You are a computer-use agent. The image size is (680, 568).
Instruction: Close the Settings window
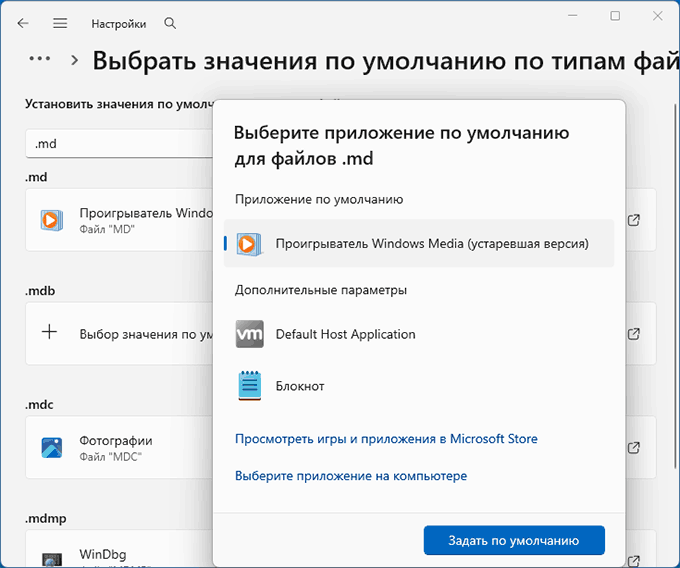click(657, 16)
